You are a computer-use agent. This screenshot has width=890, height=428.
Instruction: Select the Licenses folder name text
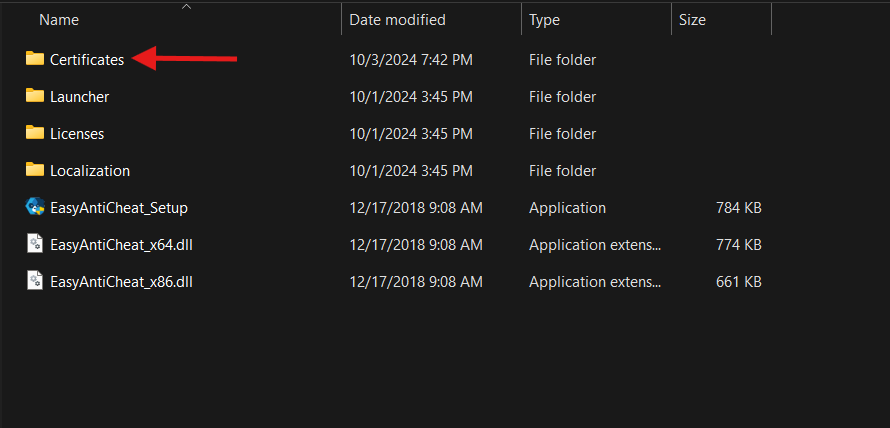pyautogui.click(x=77, y=134)
